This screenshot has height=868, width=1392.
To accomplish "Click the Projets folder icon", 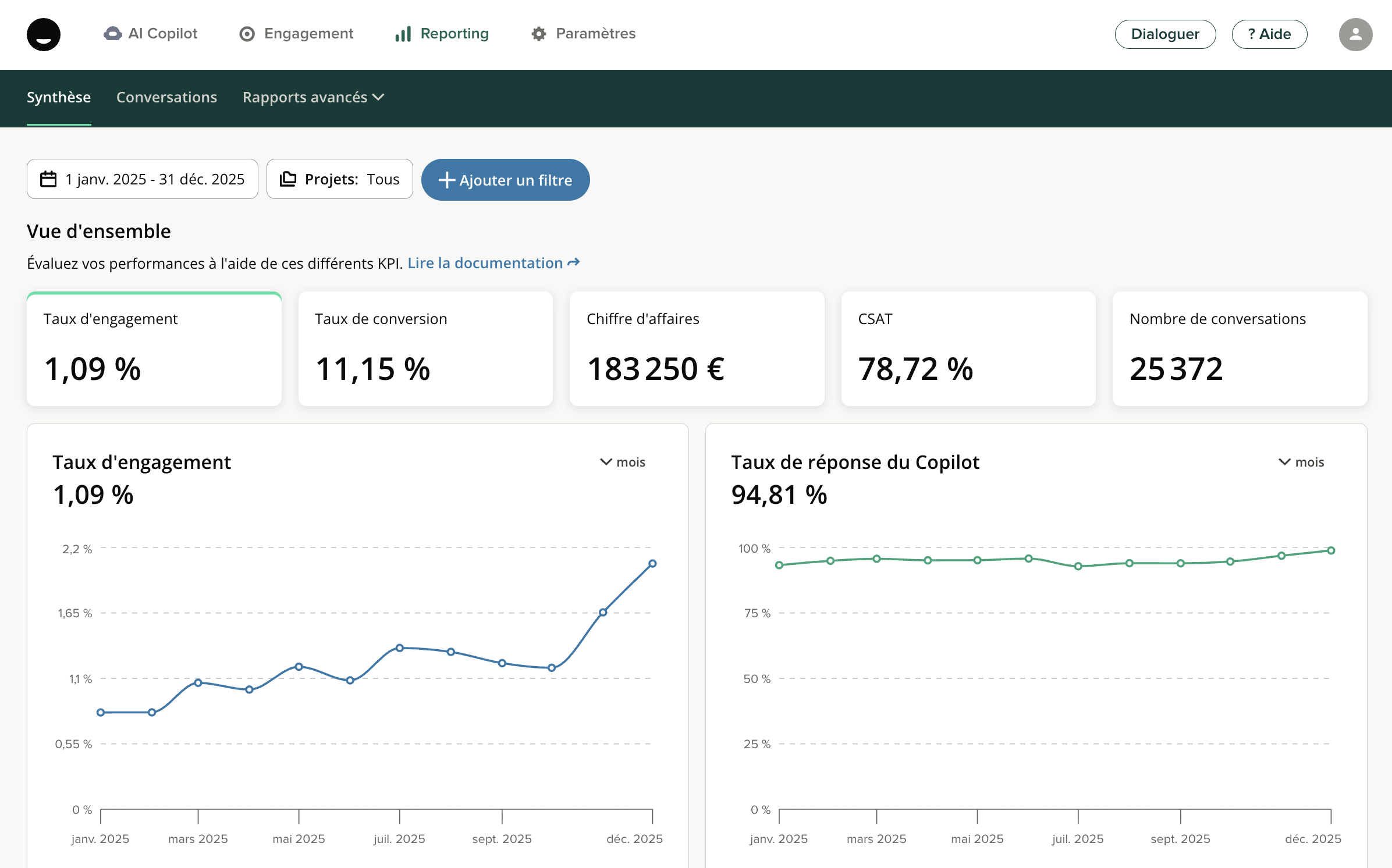I will pyautogui.click(x=288, y=179).
